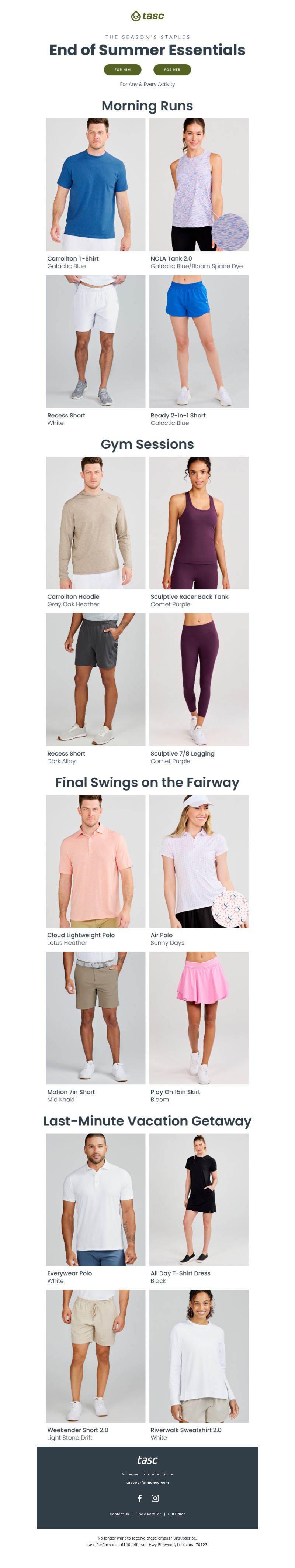Click the Air Polo Sunny Days pattern swatch

[230, 908]
